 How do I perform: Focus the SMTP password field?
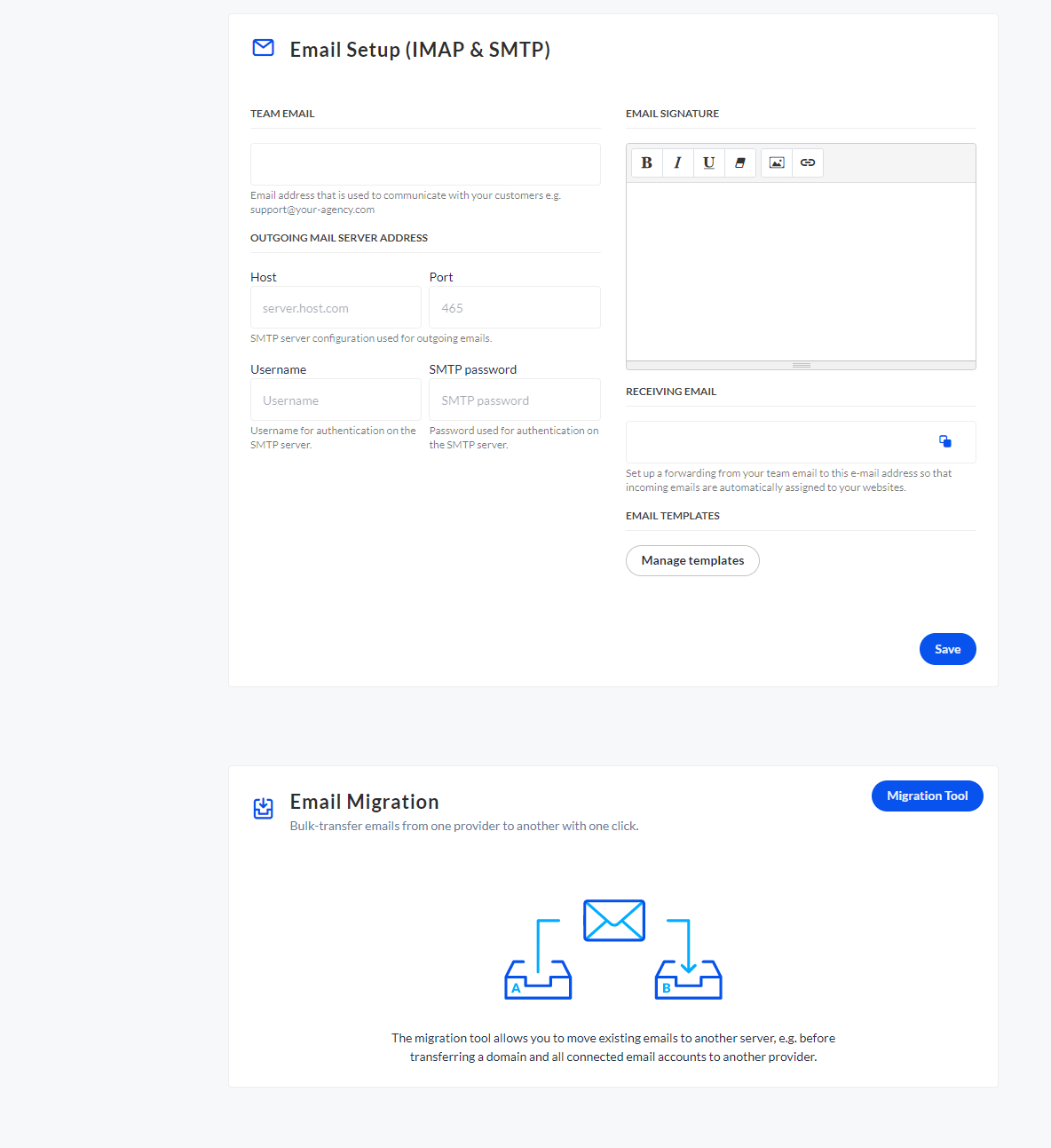515,400
